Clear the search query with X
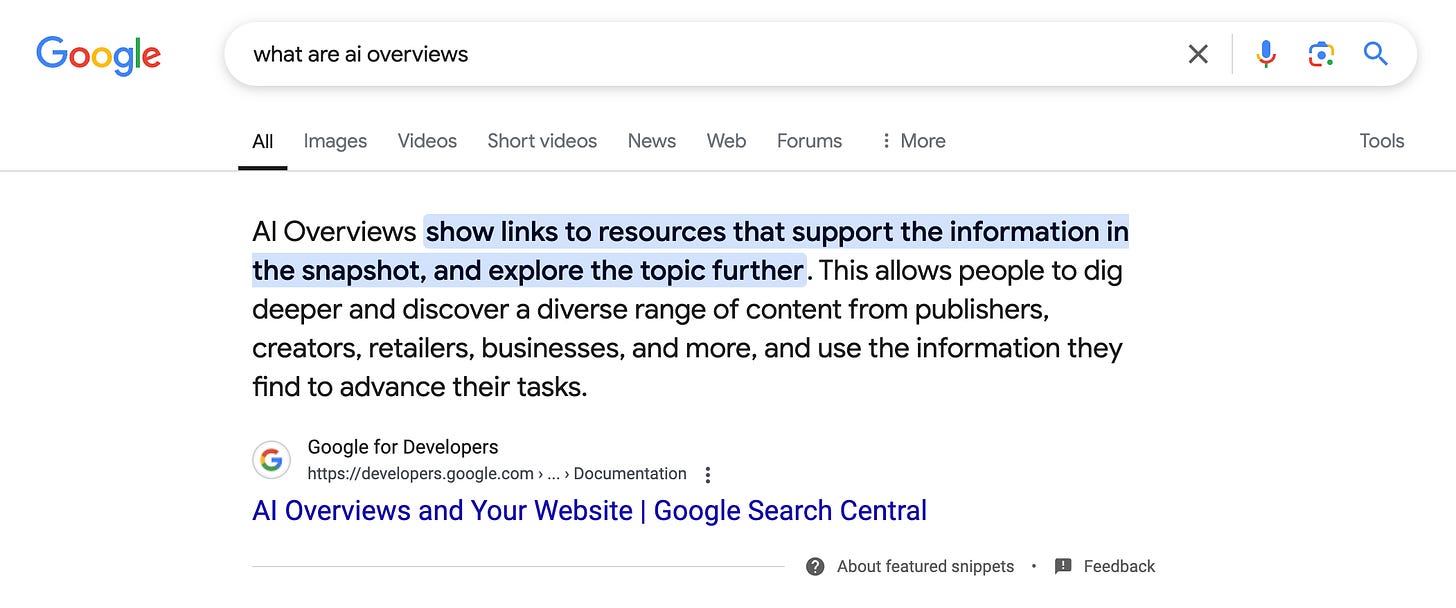This screenshot has height=608, width=1456. tap(1198, 54)
